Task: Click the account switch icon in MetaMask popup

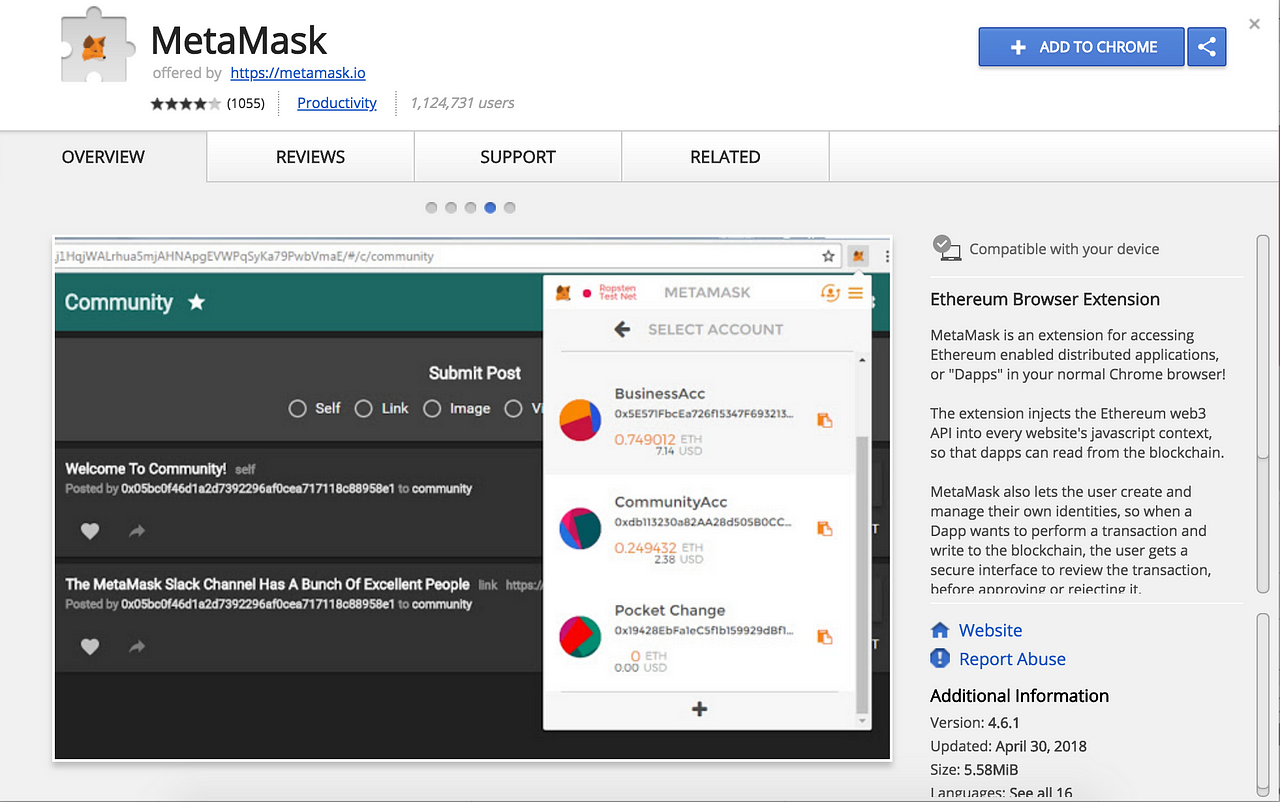Action: [x=829, y=292]
